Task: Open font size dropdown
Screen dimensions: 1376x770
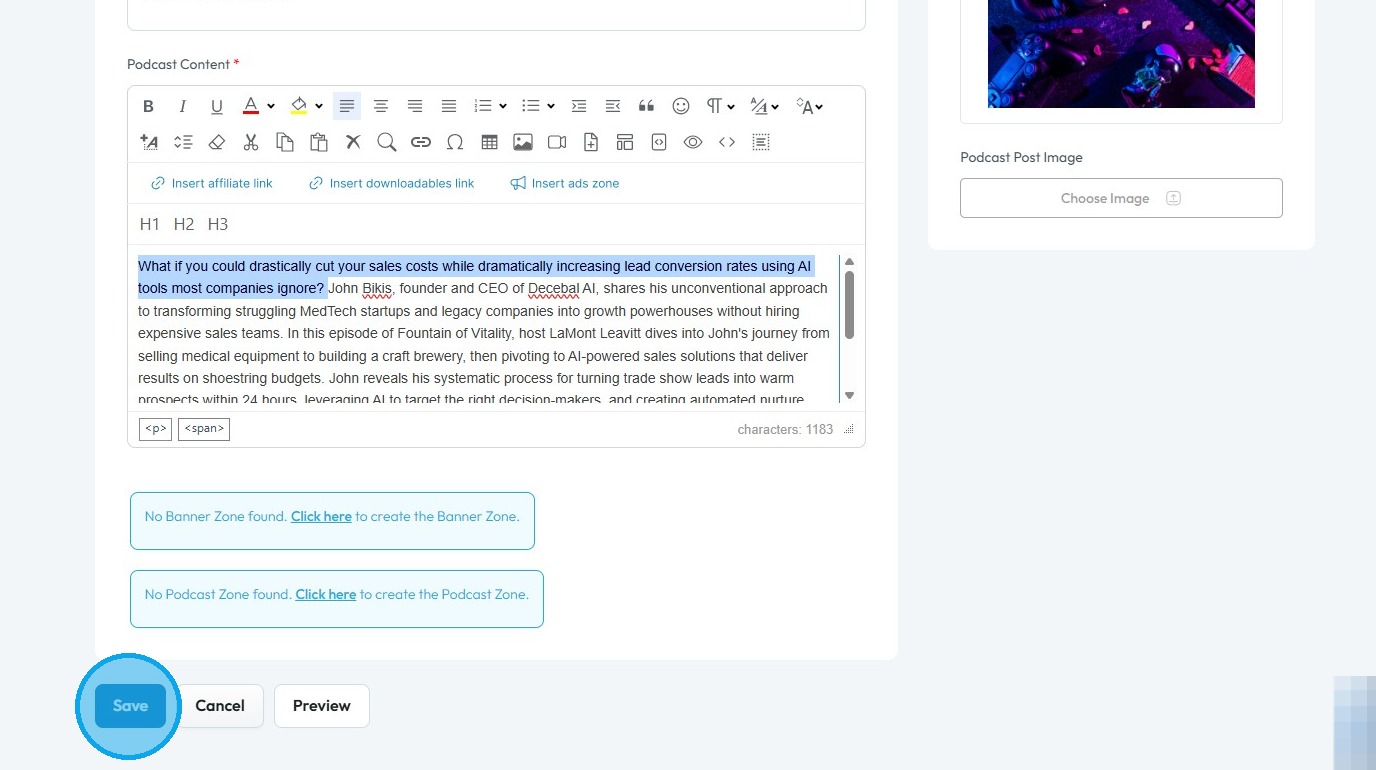Action: point(810,106)
